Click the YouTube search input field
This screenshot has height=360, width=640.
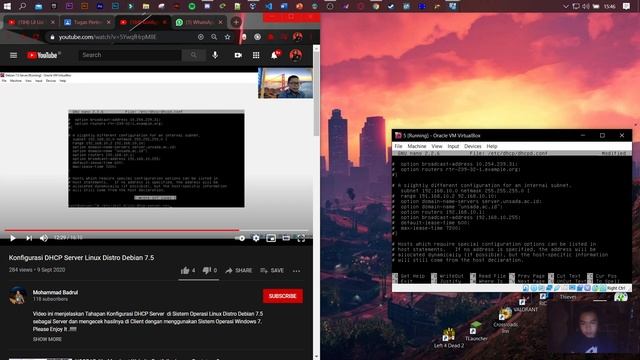[130, 55]
